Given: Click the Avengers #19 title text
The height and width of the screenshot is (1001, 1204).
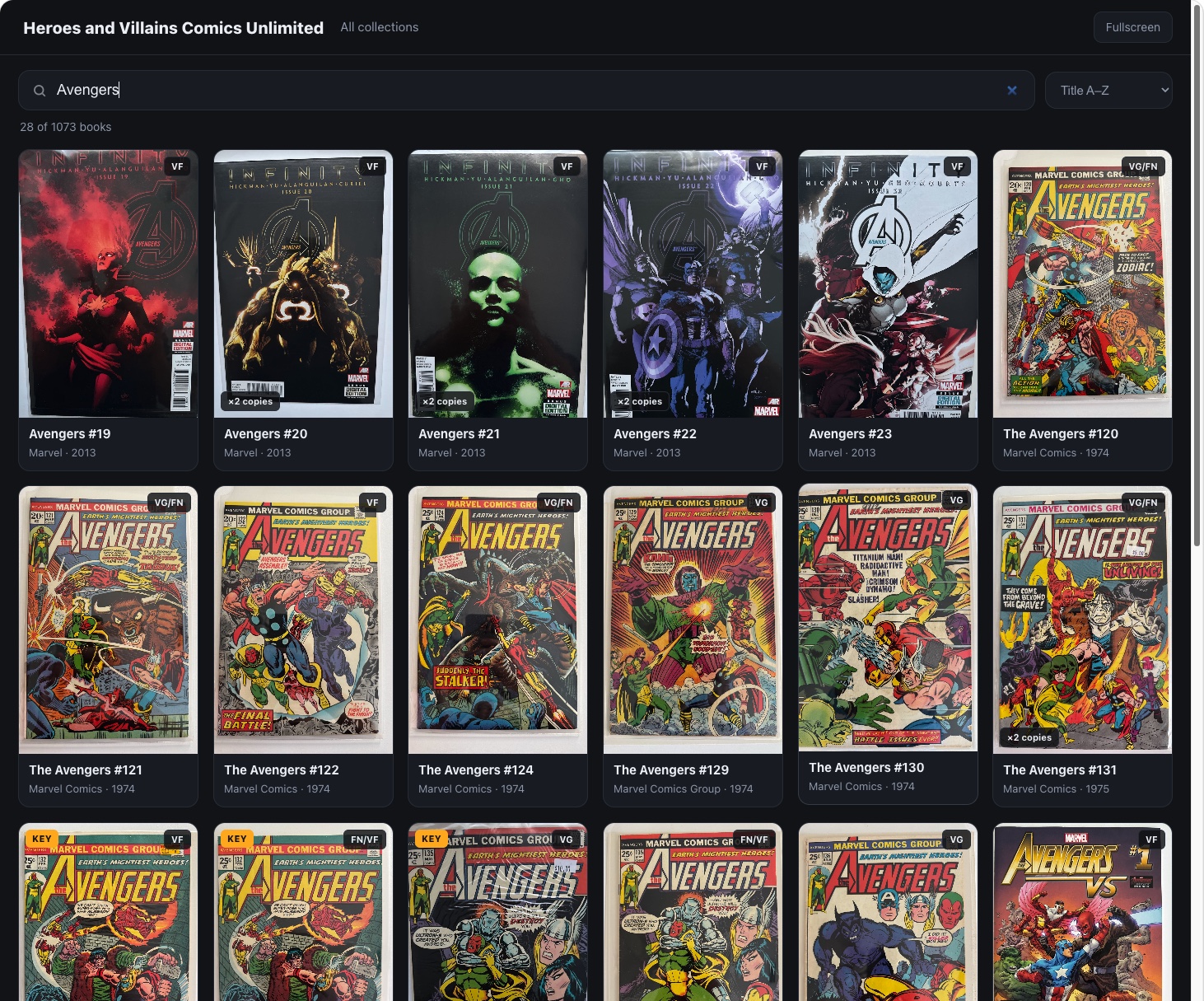Looking at the screenshot, I should pos(70,434).
